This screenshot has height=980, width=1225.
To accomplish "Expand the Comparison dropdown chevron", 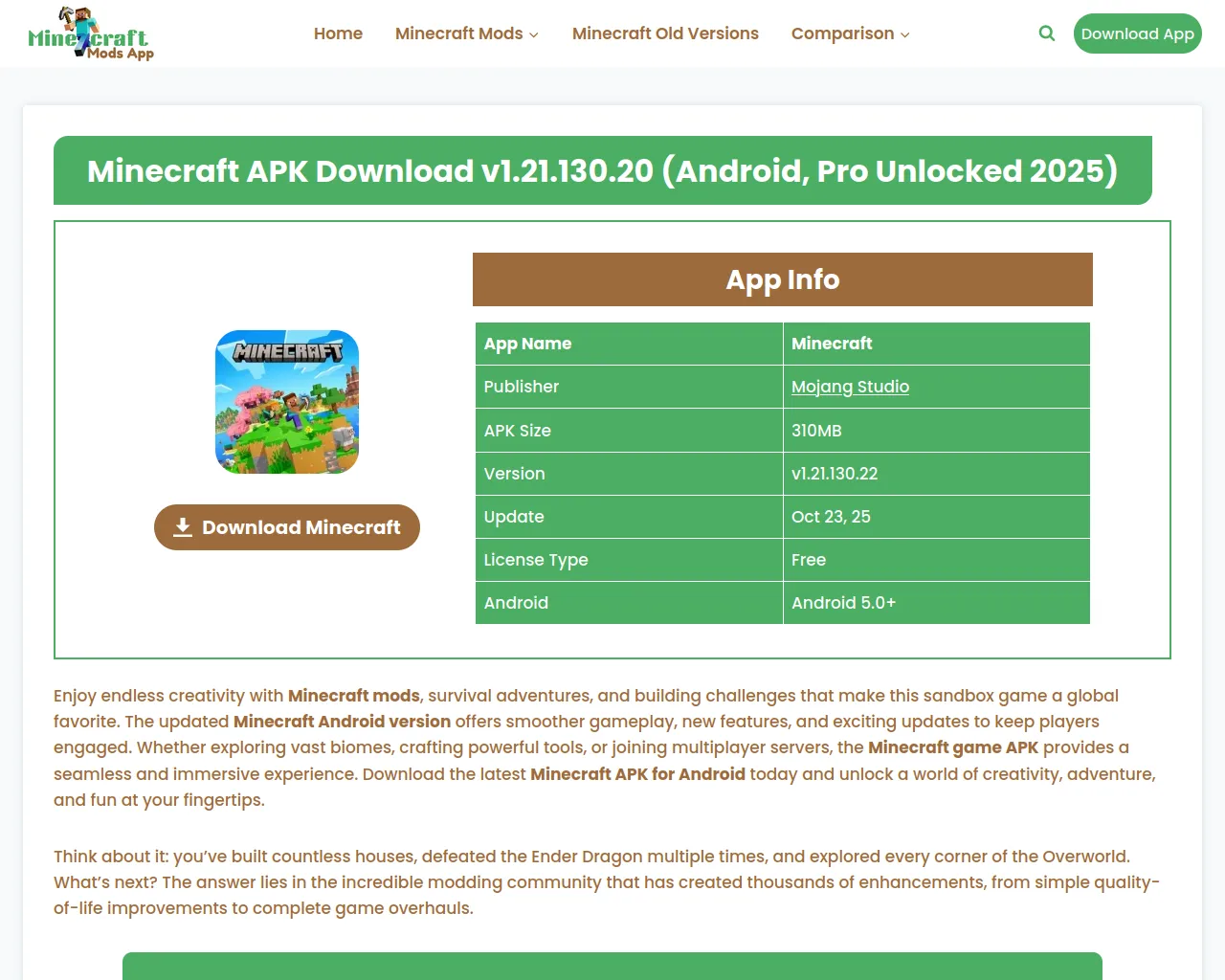I will [905, 34].
